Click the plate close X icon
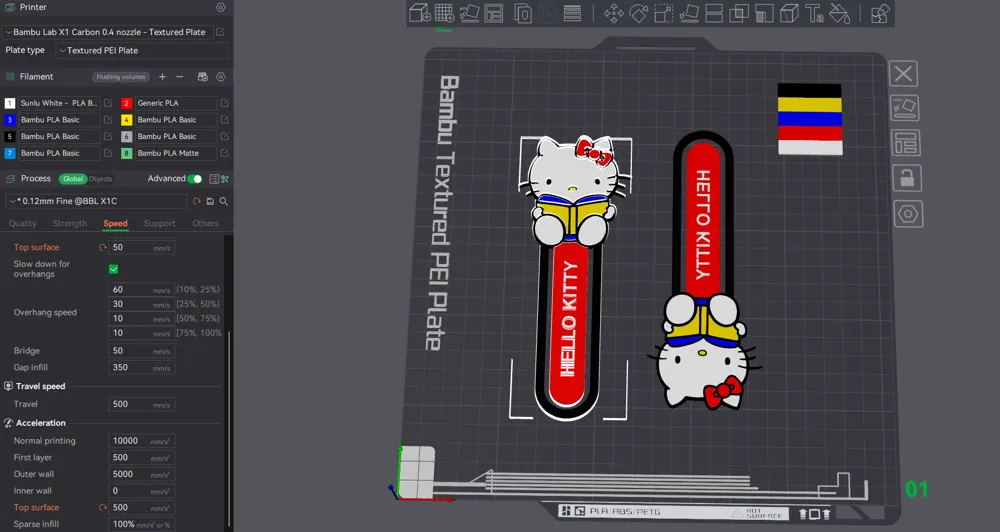Viewport: 1000px width, 532px height. (x=904, y=73)
